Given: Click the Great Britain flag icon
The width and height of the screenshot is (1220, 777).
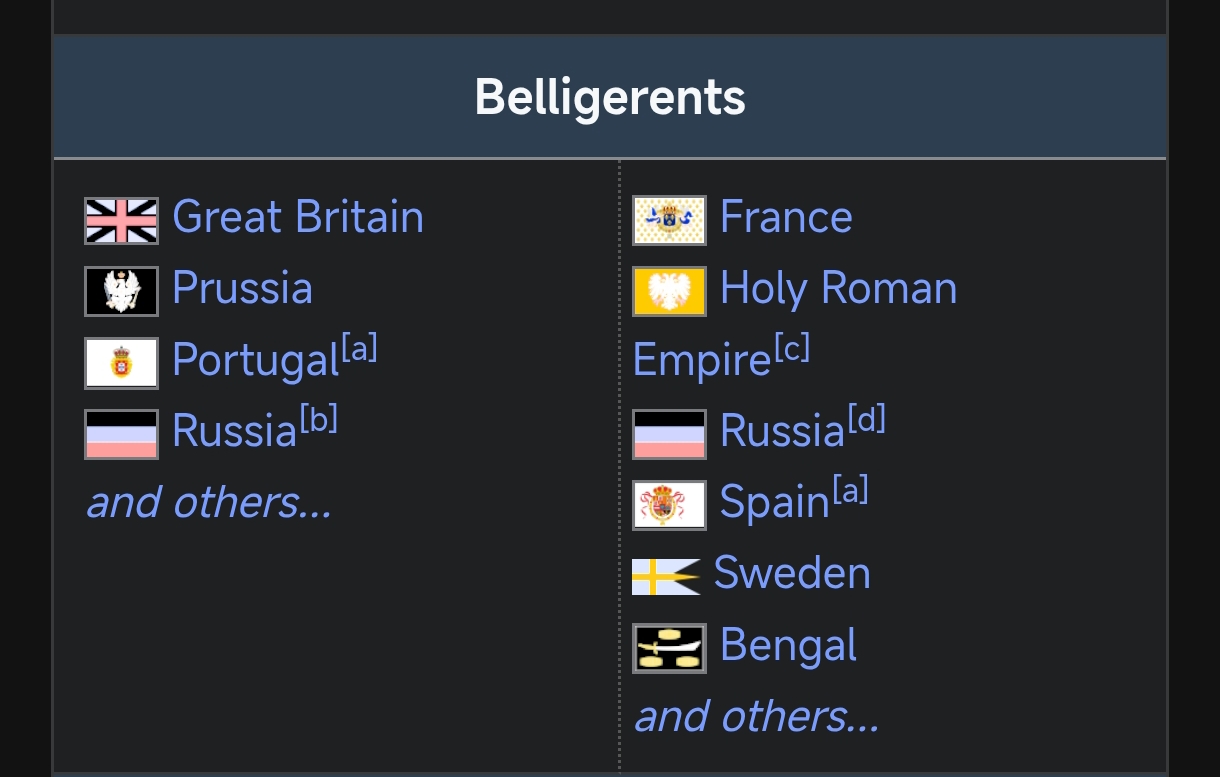Looking at the screenshot, I should pos(121,221).
